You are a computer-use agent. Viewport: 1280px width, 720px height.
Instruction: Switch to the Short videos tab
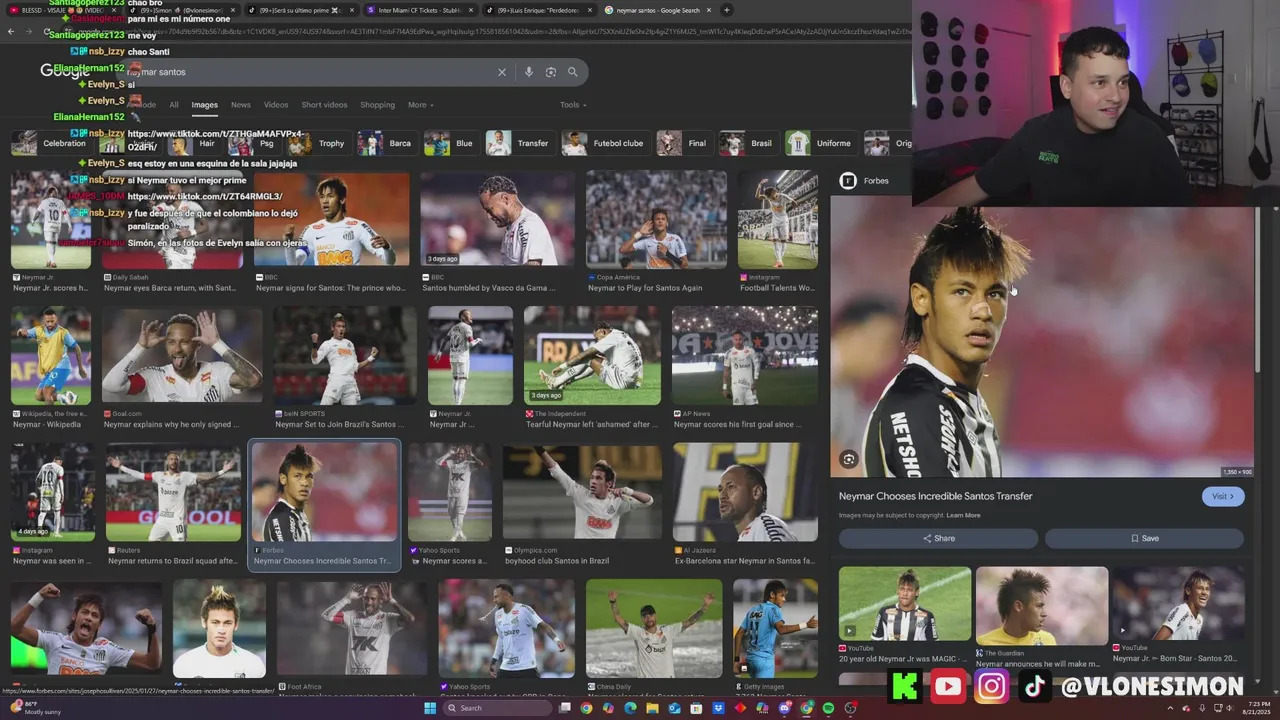[x=324, y=105]
